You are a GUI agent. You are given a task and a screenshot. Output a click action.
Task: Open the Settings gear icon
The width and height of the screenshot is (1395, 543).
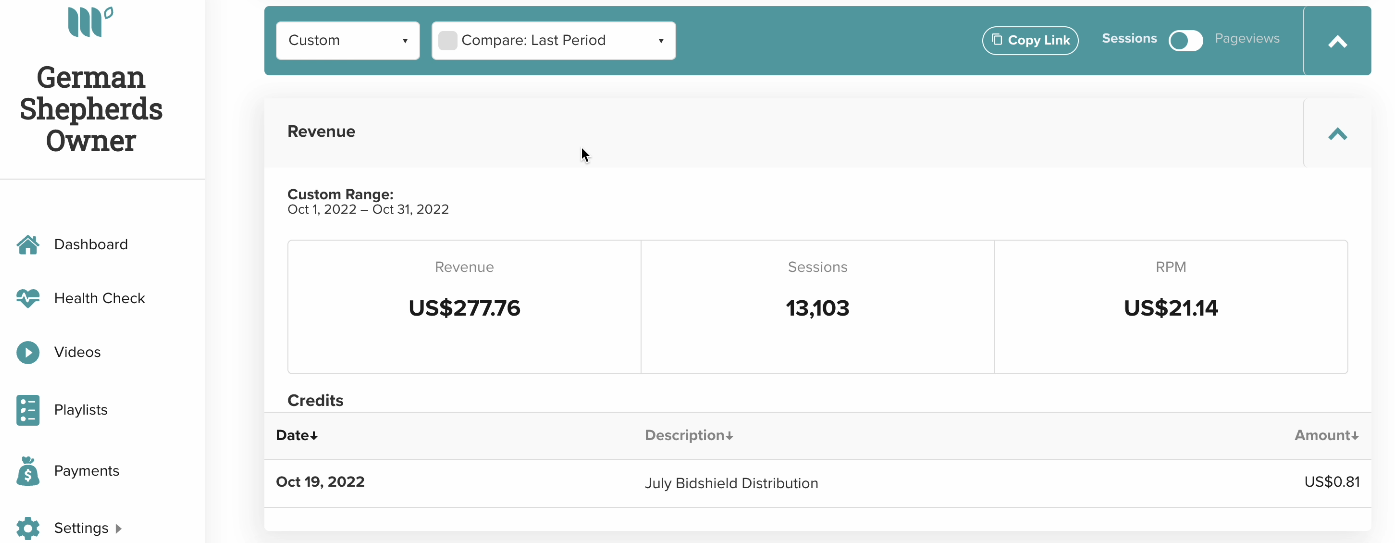pyautogui.click(x=28, y=528)
